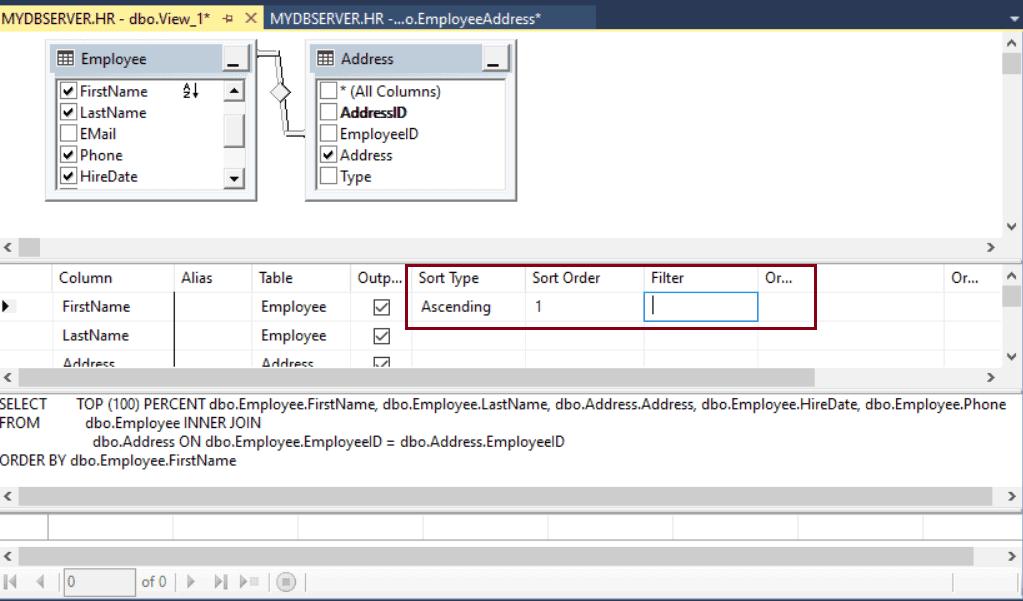Go to first record in navigator

(x=12, y=581)
